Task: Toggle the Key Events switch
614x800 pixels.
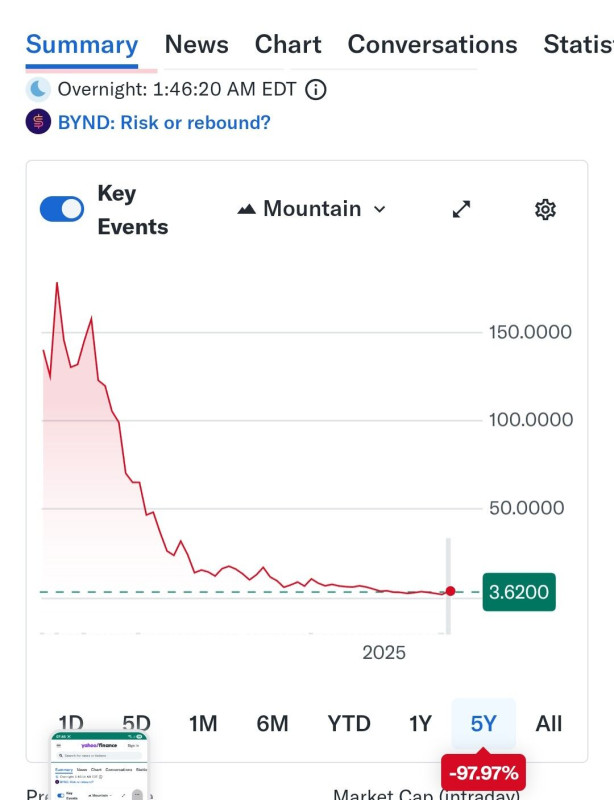Action: (x=62, y=209)
